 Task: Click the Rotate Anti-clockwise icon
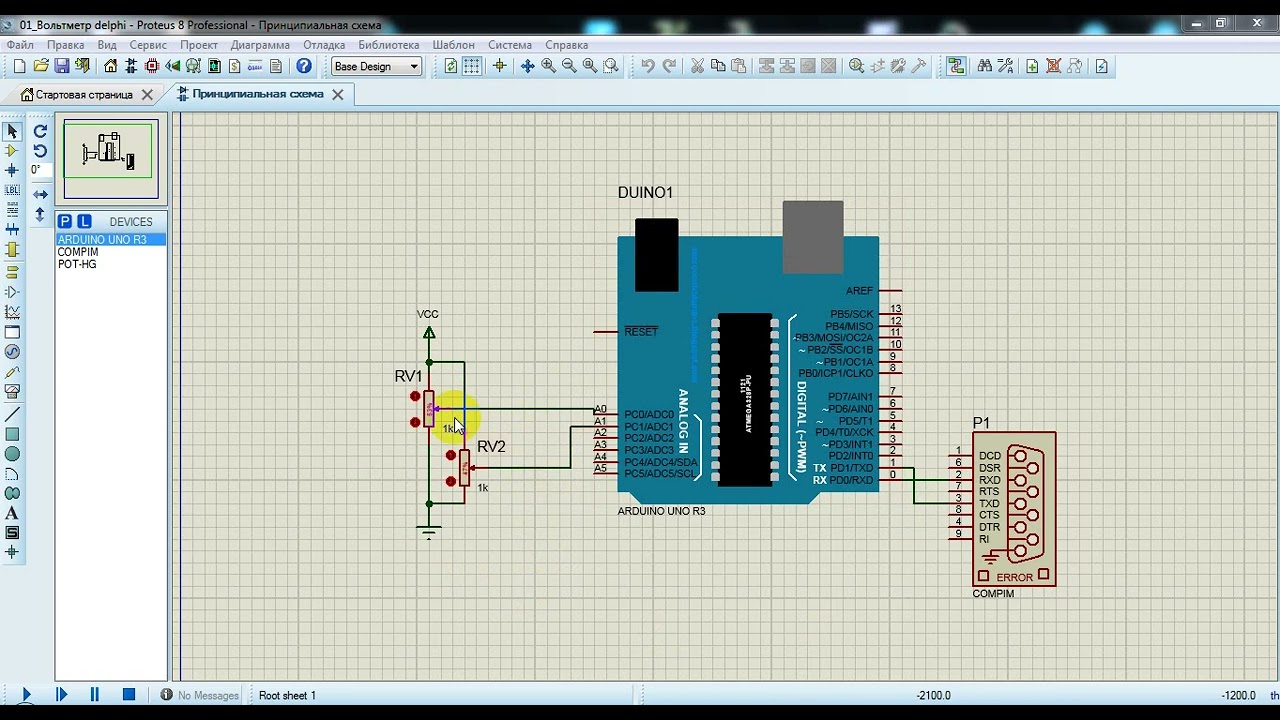tap(40, 151)
